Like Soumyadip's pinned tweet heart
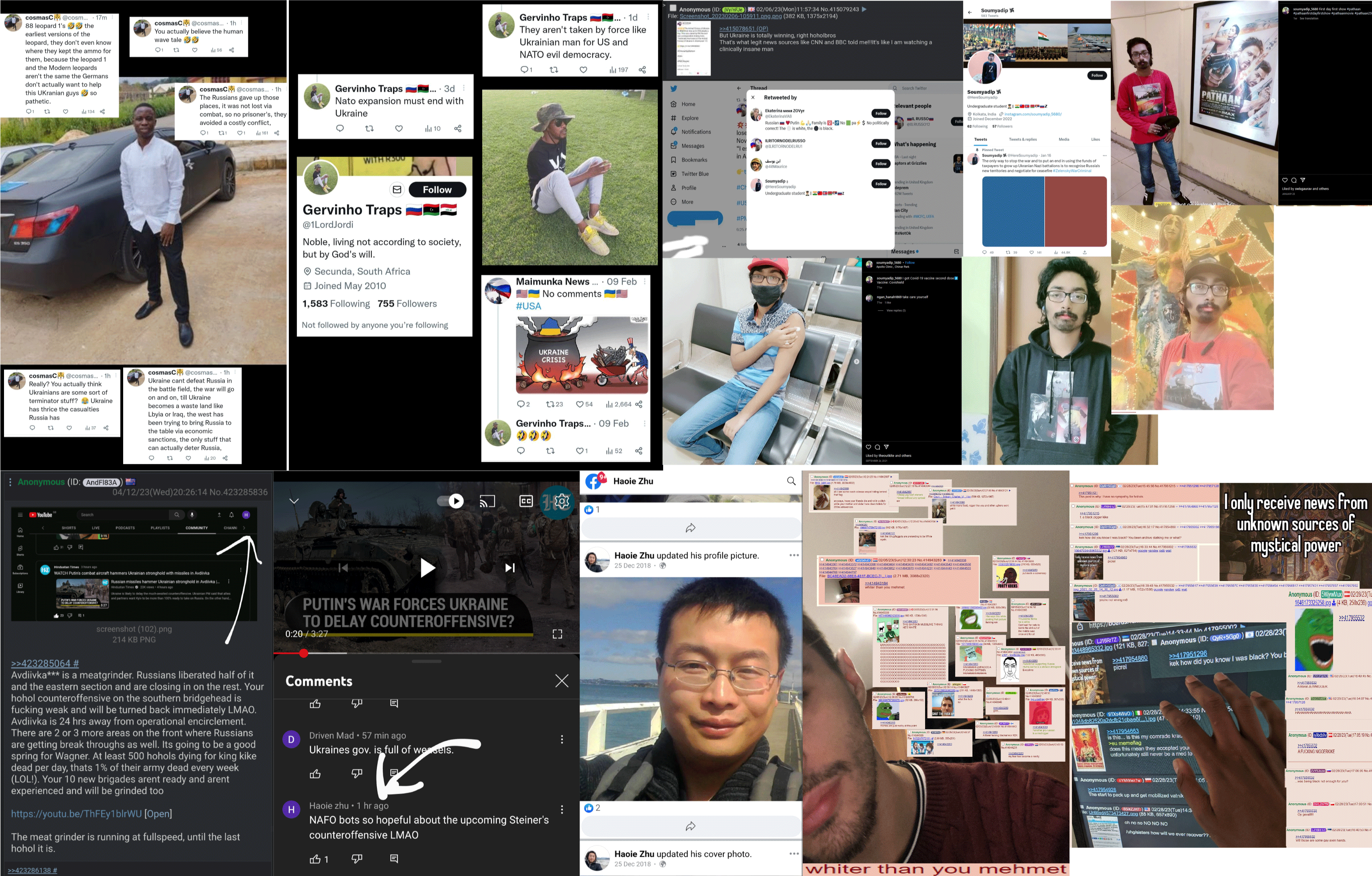Viewport: 1372px width, 876px height. (x=1031, y=252)
